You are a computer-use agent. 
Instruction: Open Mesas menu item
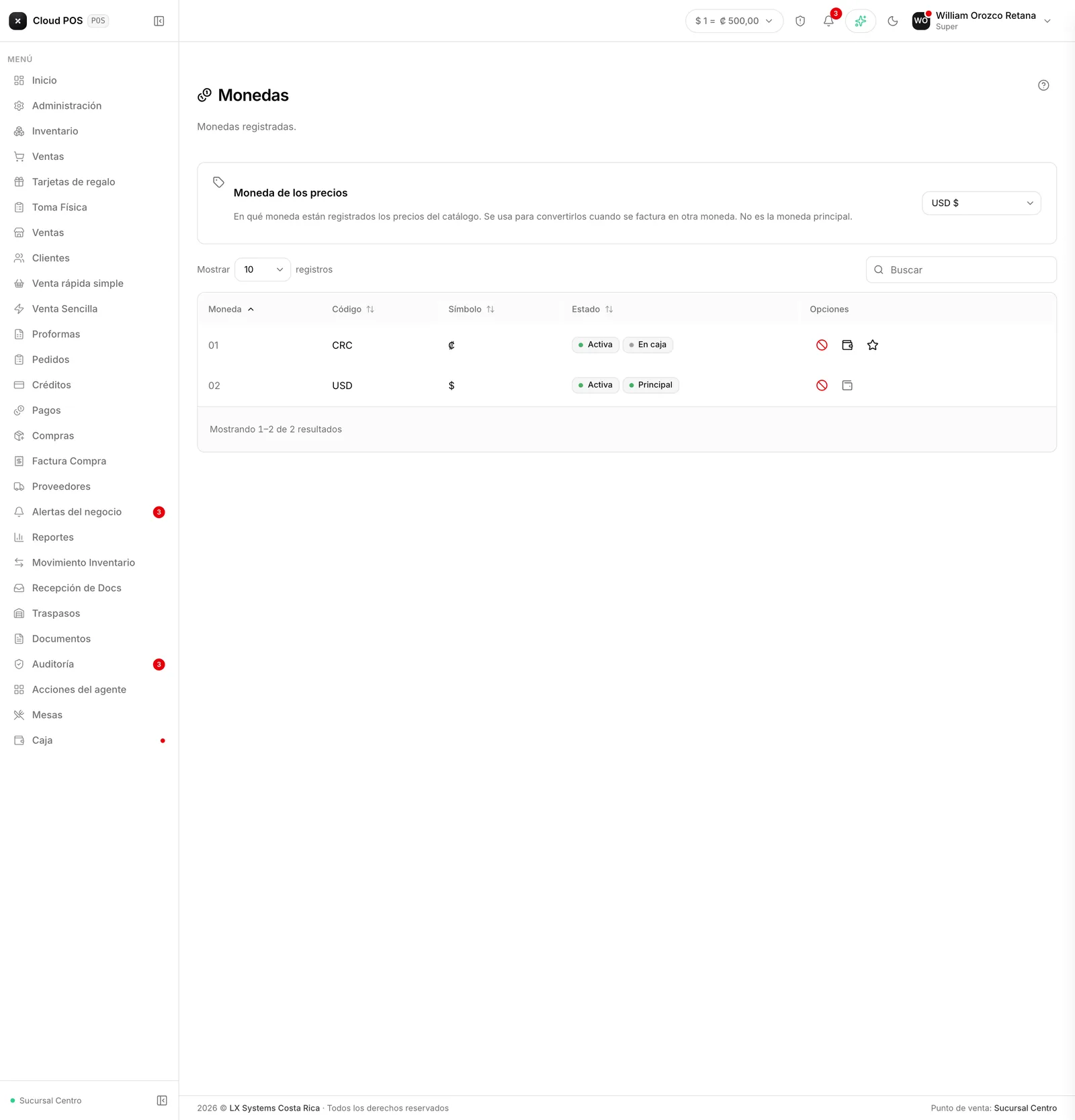[x=89, y=715]
